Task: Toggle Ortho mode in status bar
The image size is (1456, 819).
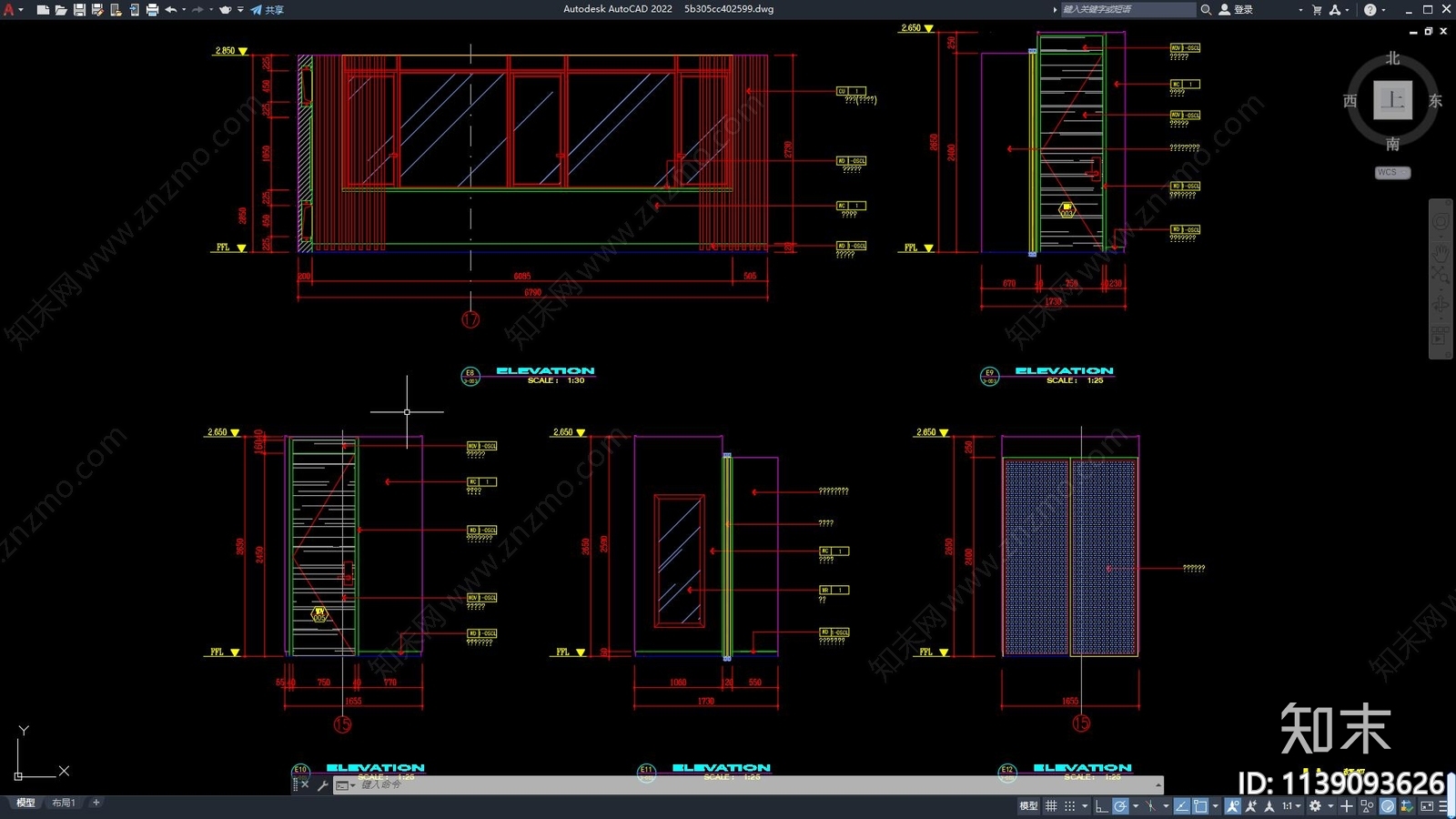Action: coord(1101,806)
